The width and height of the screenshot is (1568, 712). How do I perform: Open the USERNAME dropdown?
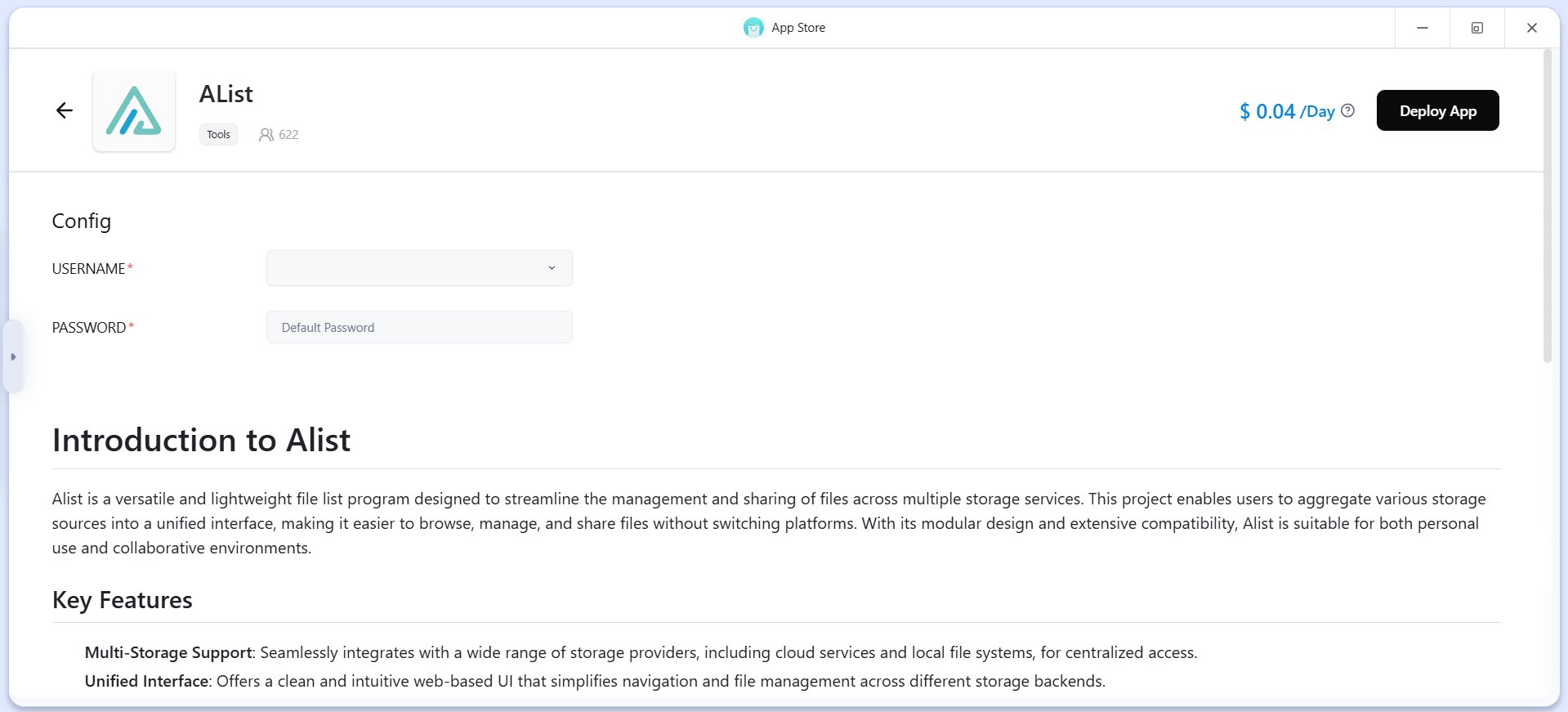click(x=419, y=268)
